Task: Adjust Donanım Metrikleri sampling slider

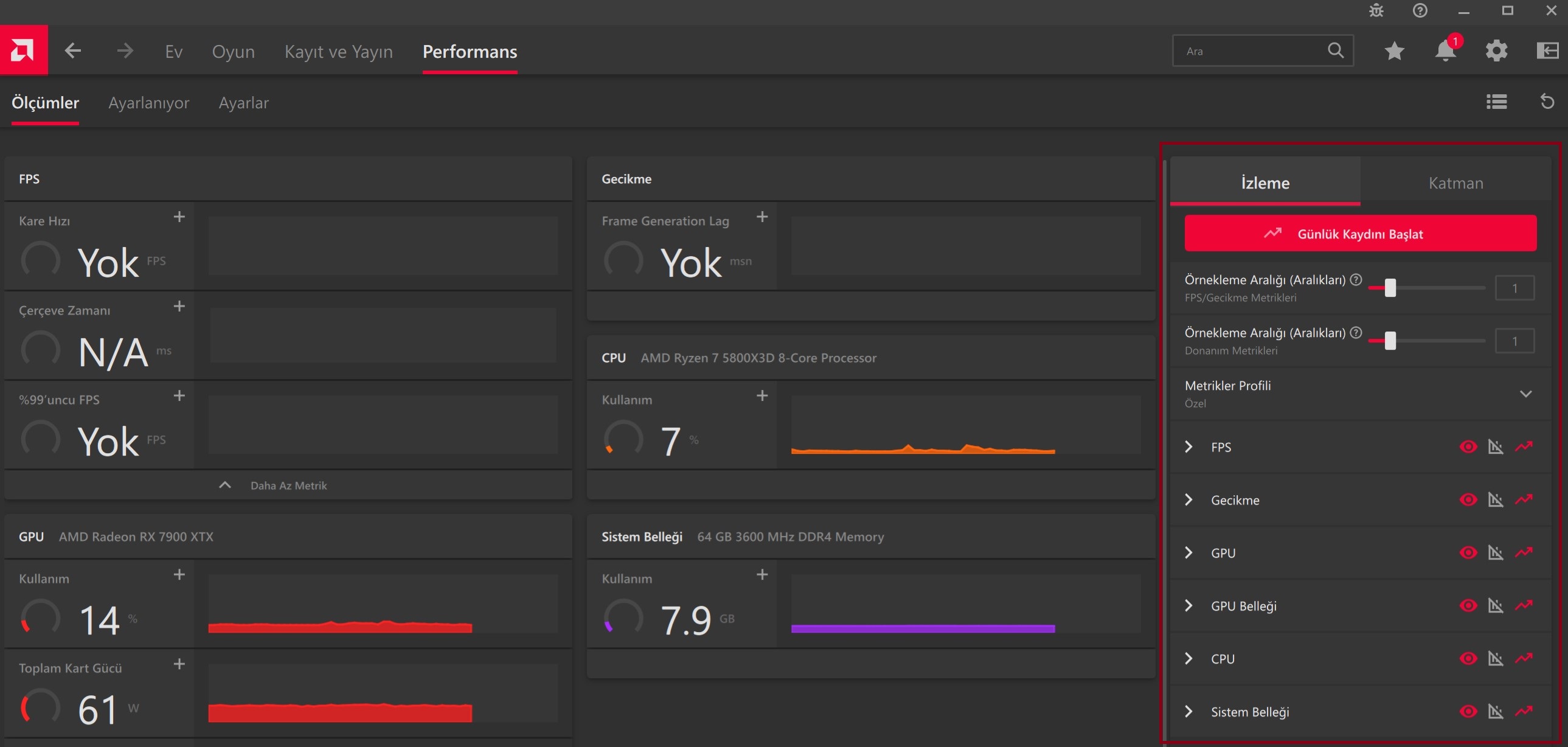Action: pos(1390,341)
